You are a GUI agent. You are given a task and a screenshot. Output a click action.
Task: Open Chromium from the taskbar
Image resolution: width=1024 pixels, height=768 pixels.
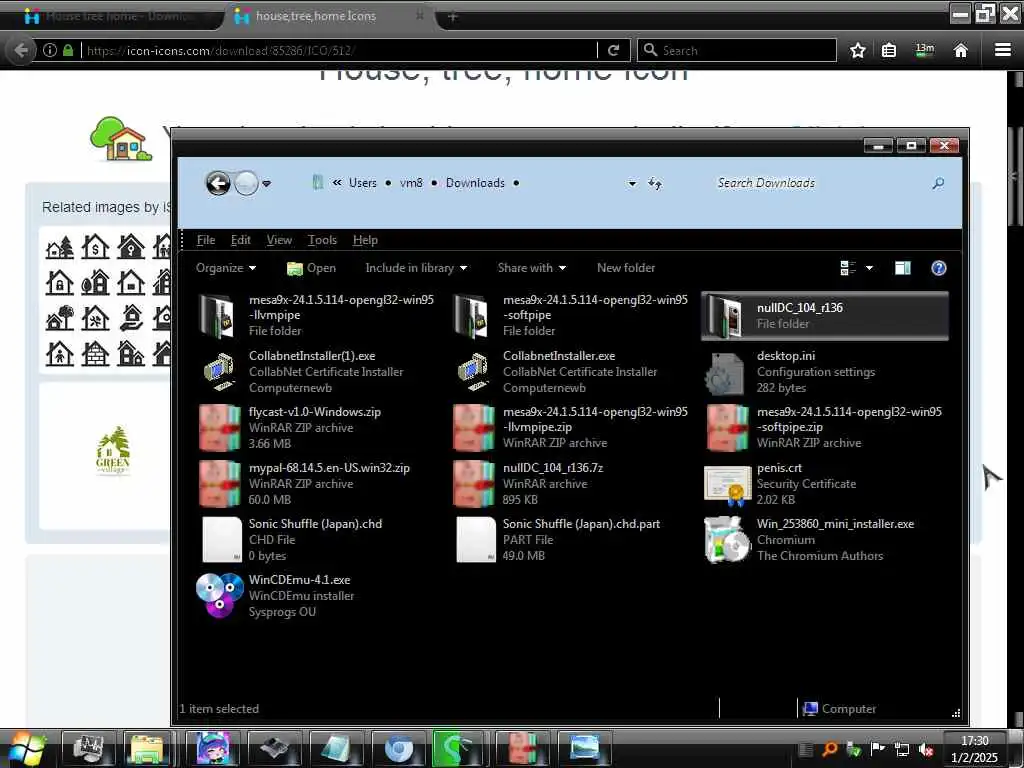tap(398, 748)
